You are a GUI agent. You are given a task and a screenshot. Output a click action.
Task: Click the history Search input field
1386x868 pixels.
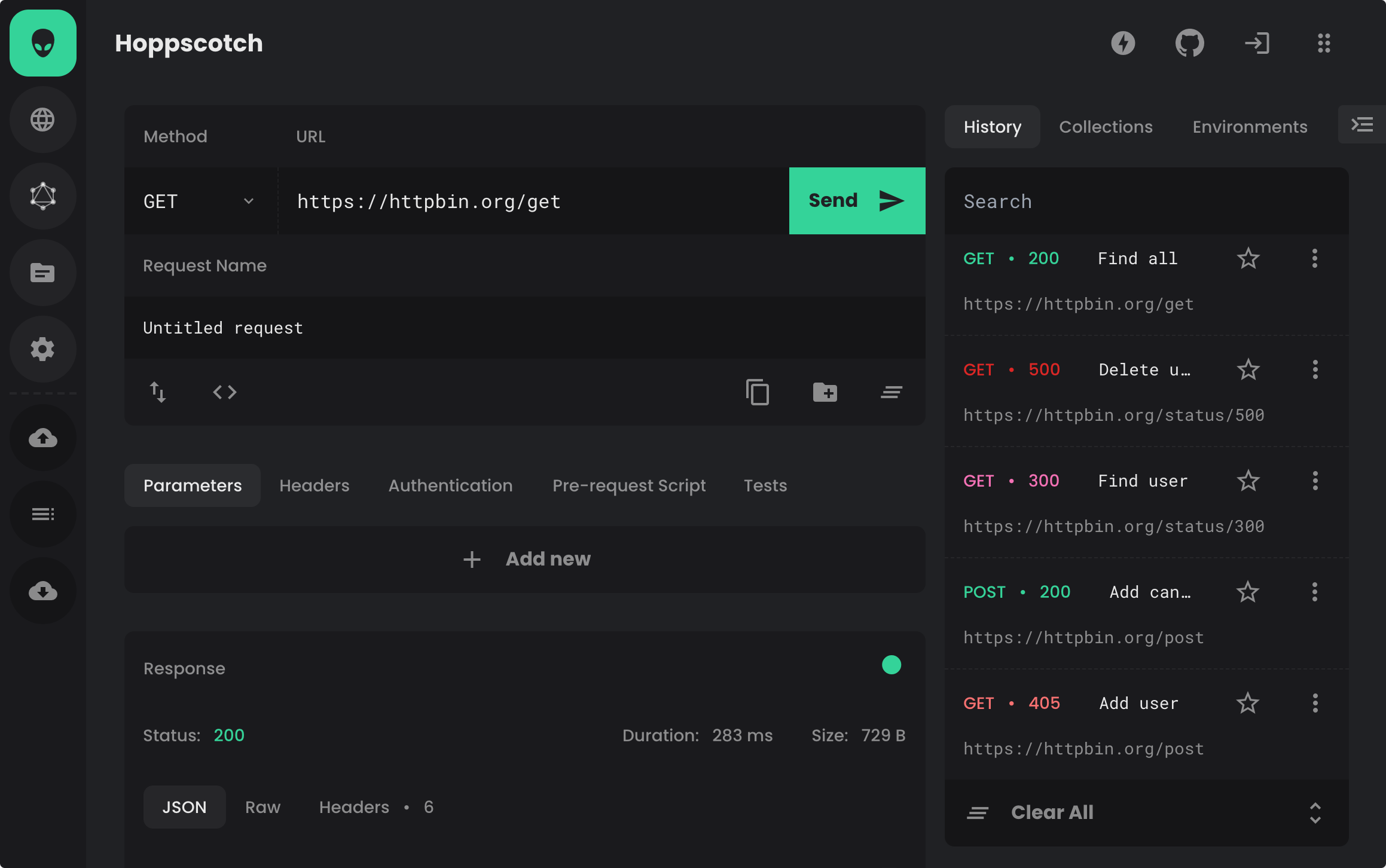coord(1146,201)
